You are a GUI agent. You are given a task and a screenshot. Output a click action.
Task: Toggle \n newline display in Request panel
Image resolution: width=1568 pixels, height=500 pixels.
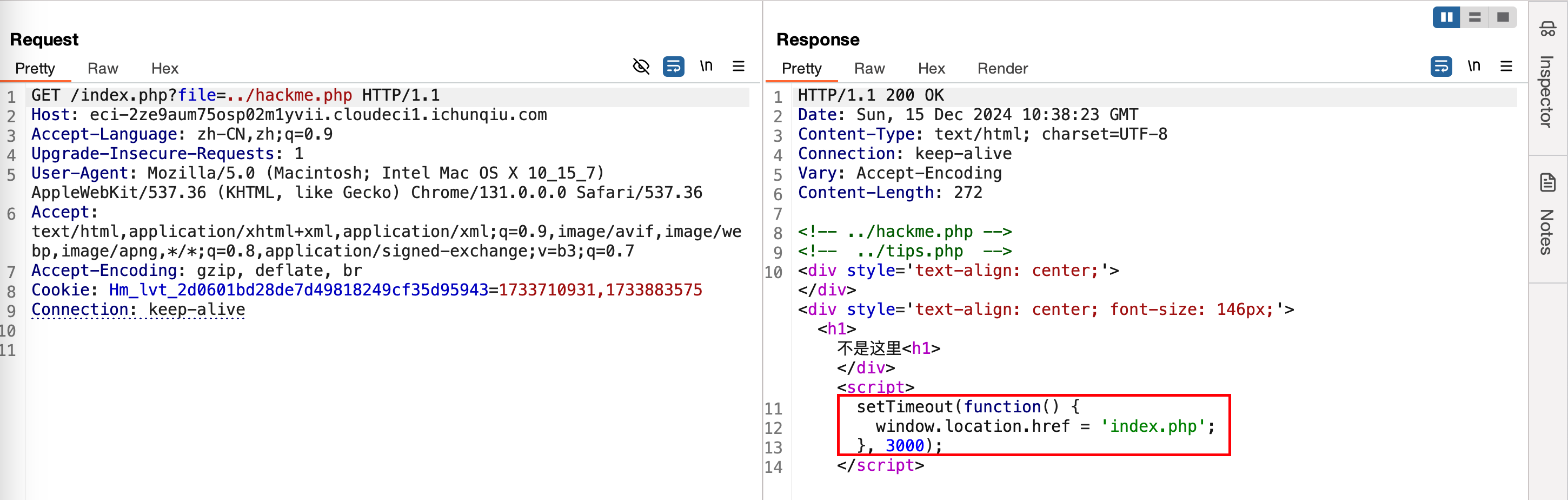coord(706,66)
